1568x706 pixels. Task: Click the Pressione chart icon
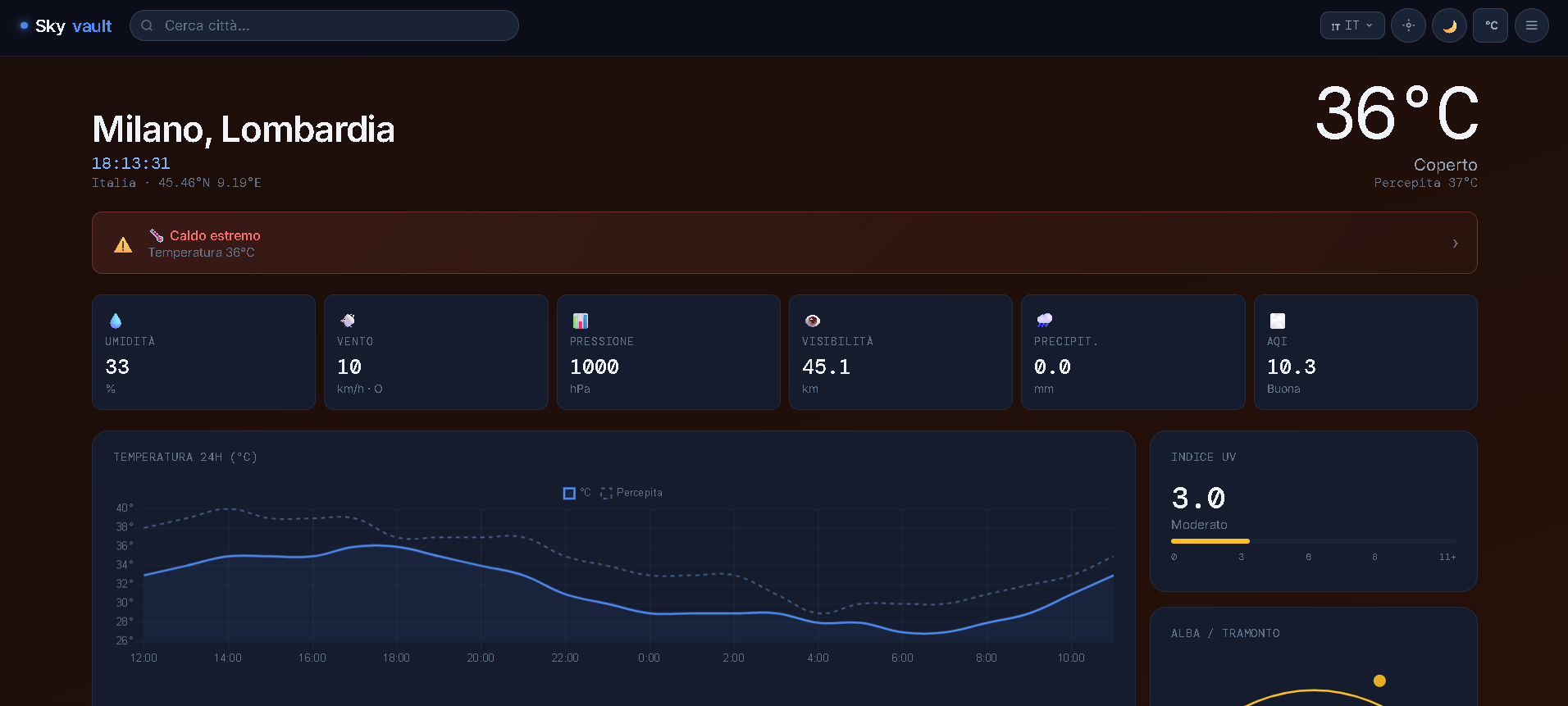(x=581, y=321)
